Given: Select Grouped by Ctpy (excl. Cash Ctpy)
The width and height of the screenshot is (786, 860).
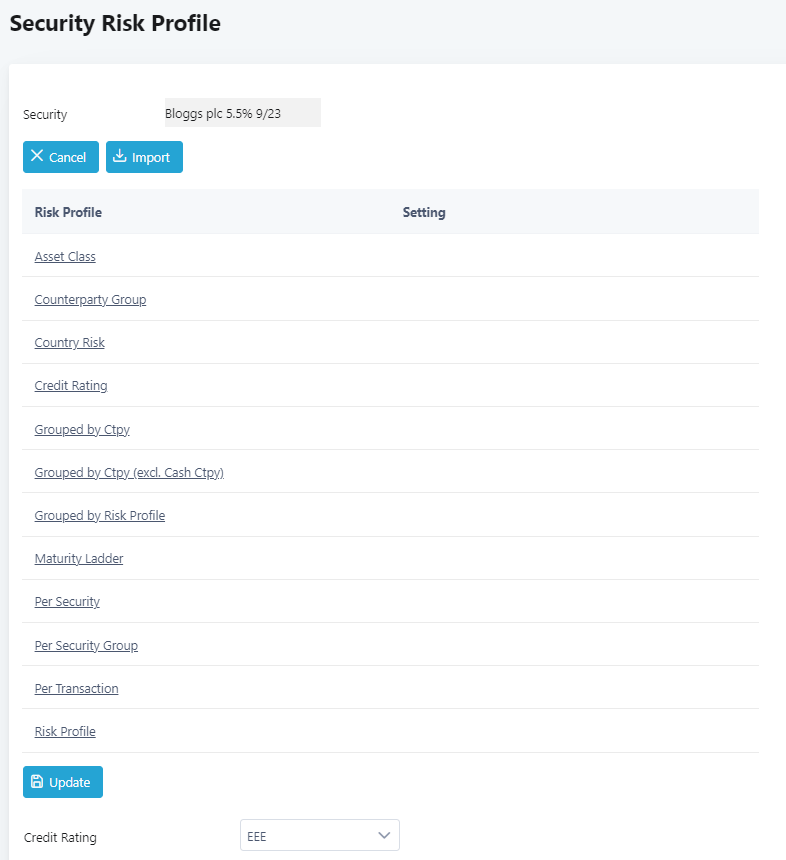Looking at the screenshot, I should [x=129, y=473].
